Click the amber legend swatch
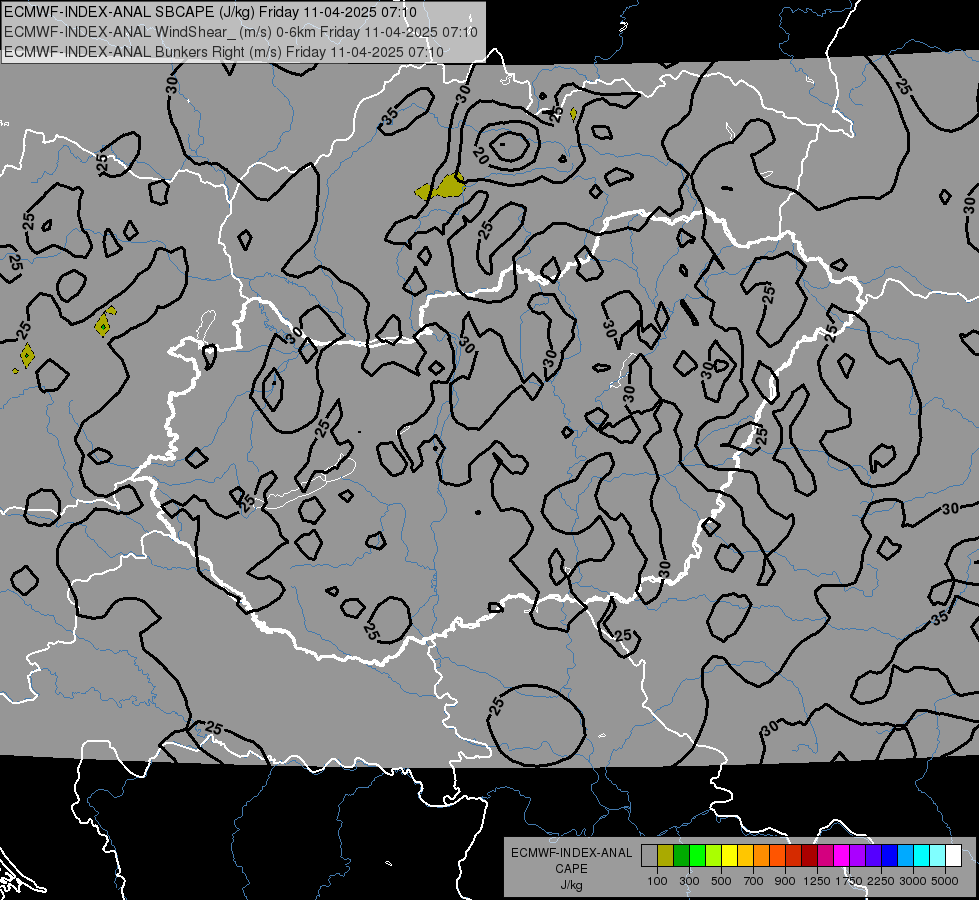Screen dimensions: 979x900 click(745, 856)
